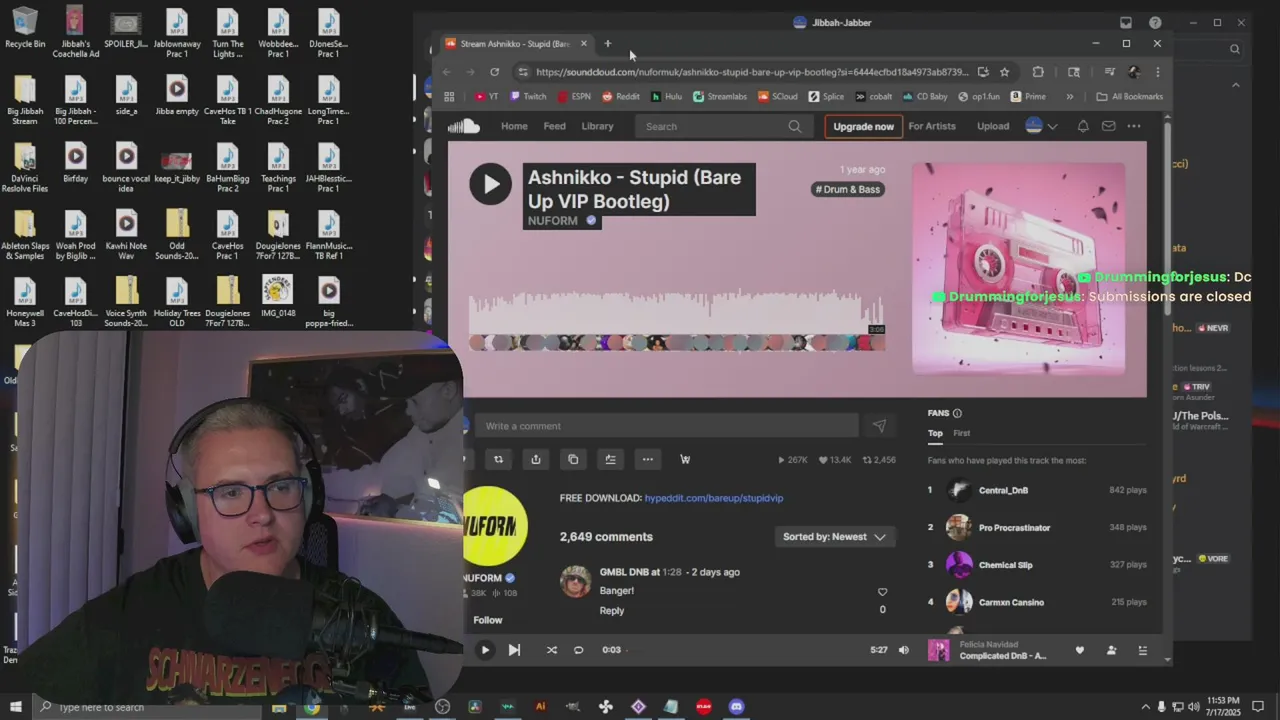The height and width of the screenshot is (720, 1280).
Task: Open a new browser tab
Action: pos(607,43)
